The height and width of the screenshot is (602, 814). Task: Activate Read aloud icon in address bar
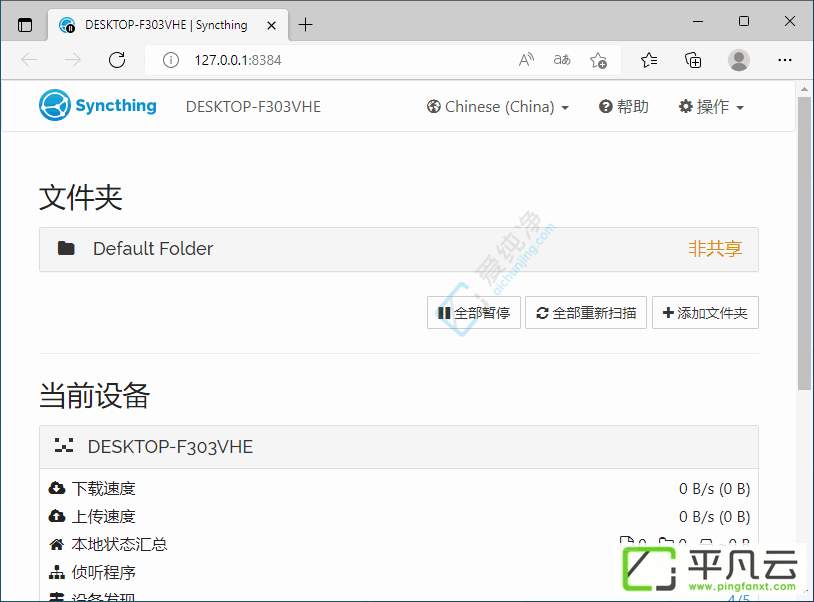click(526, 60)
